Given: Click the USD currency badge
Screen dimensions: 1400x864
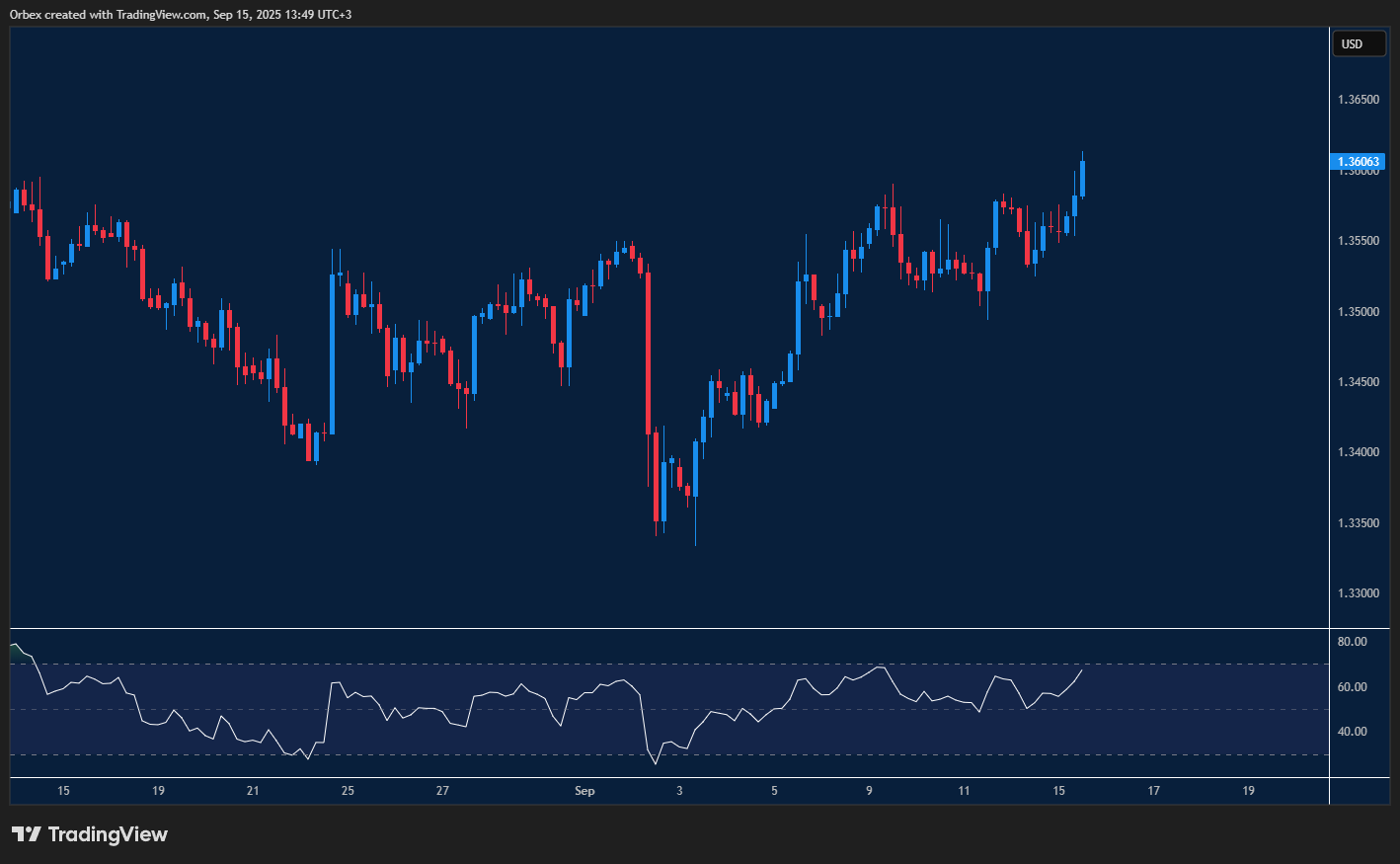Looking at the screenshot, I should click(1360, 43).
